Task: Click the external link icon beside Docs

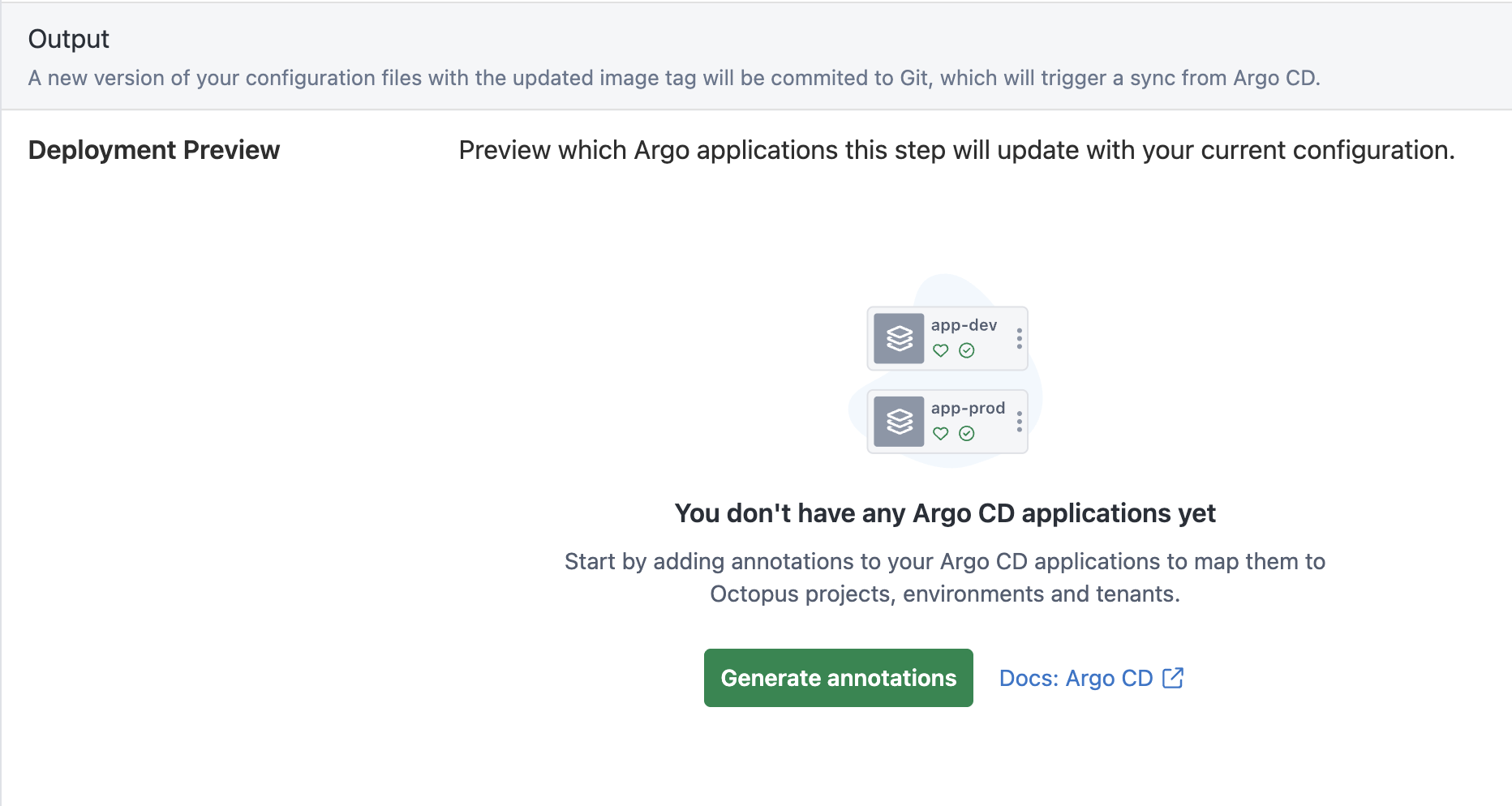Action: click(1173, 678)
